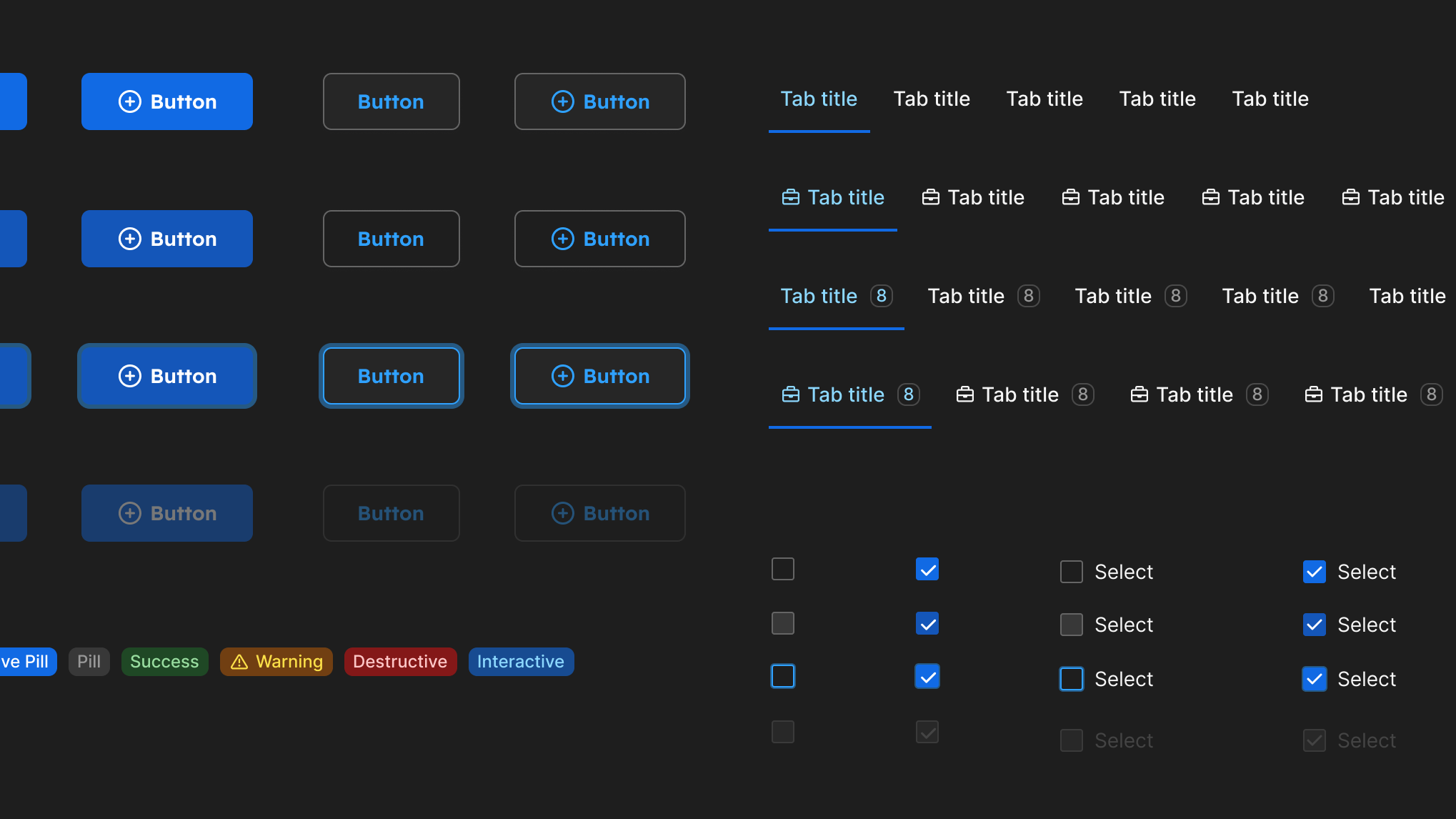Click the briefcase icon on the rightmost Tab title
The width and height of the screenshot is (1456, 819).
tap(1351, 197)
